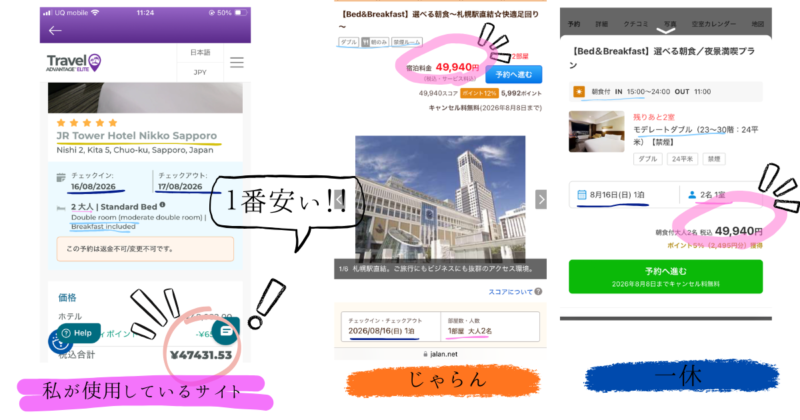This screenshot has width=800, height=420.
Task: Open the hamburger menu in Travel Advantage
Action: pos(236,63)
